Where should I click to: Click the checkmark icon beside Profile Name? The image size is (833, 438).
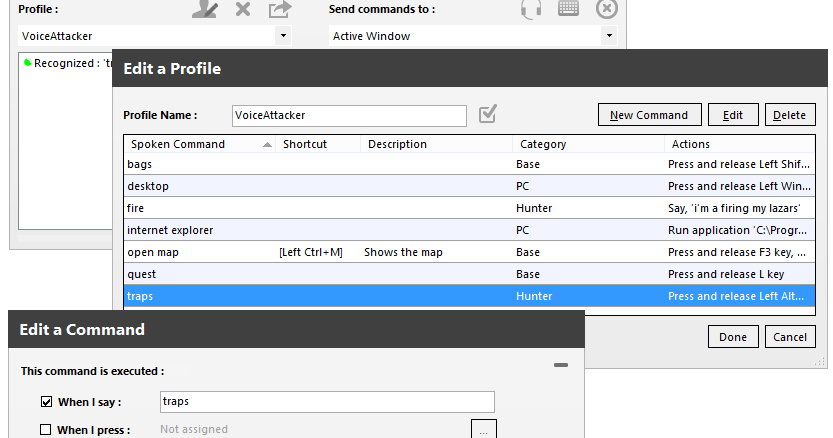click(487, 114)
